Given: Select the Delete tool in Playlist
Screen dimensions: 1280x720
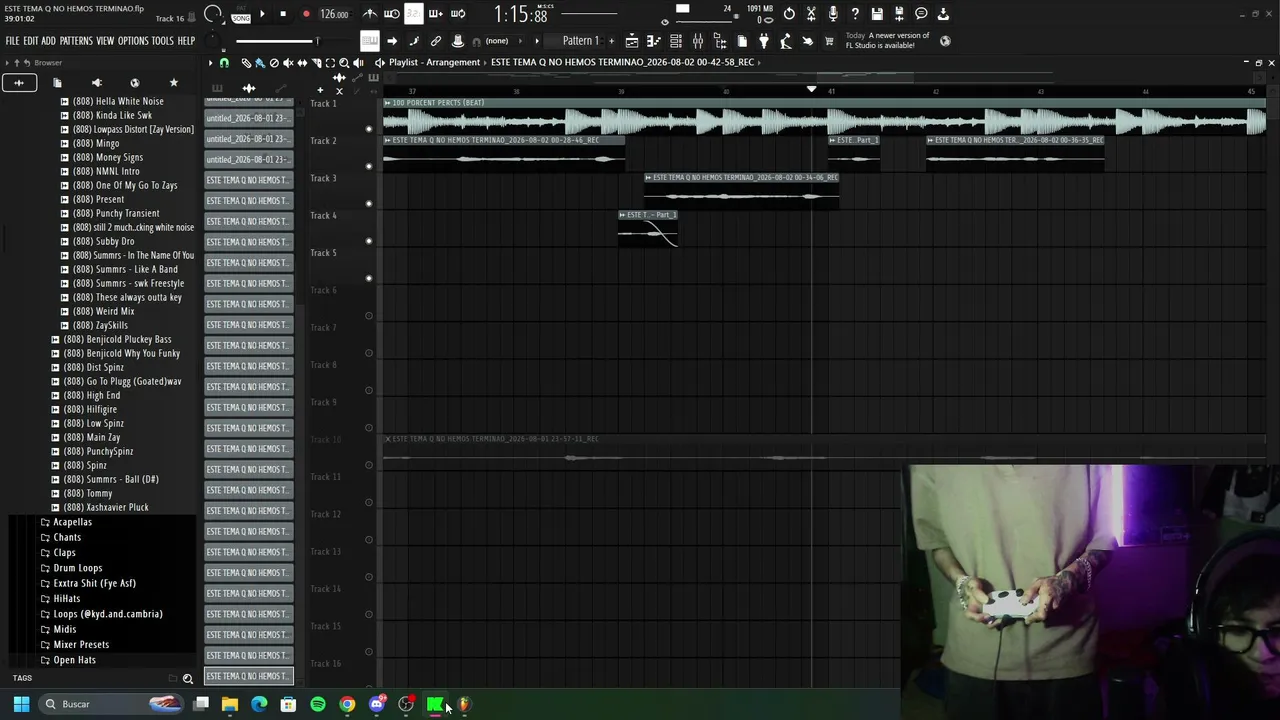Looking at the screenshot, I should point(274,62).
